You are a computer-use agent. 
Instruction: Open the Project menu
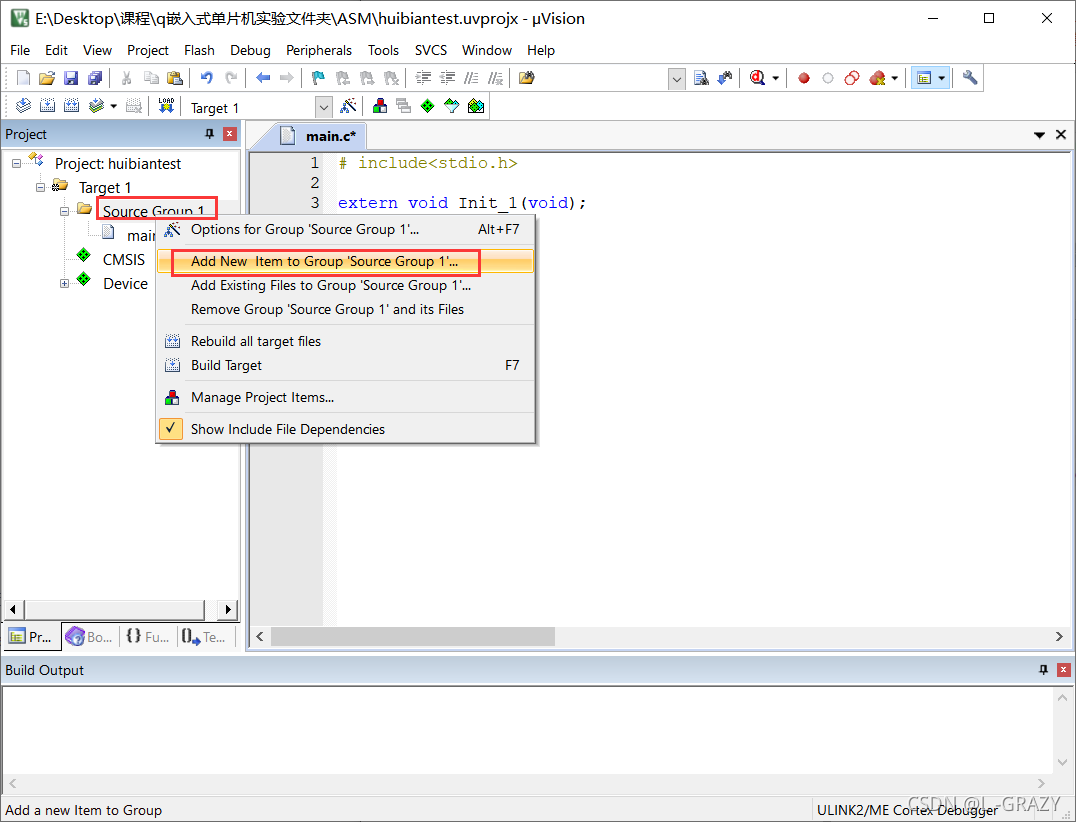click(148, 50)
